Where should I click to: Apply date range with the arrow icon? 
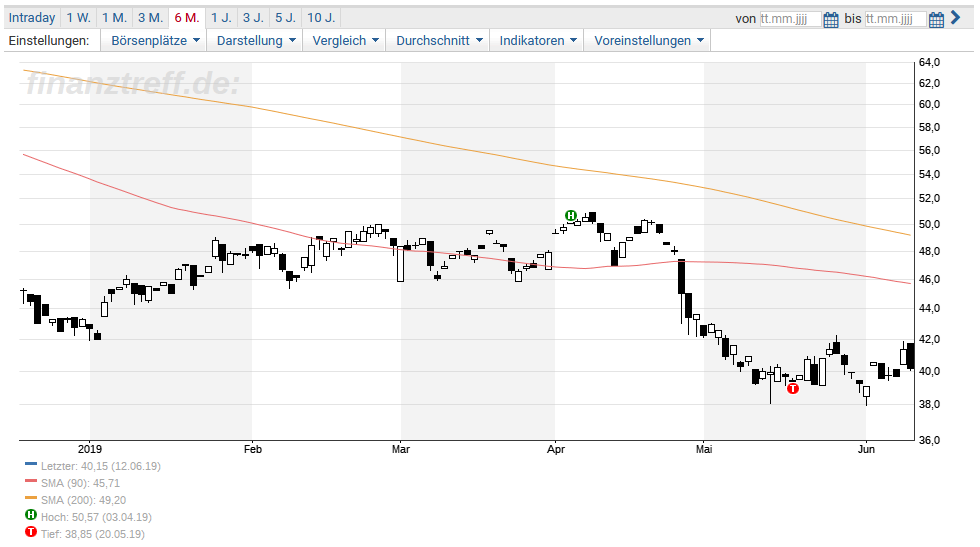956,18
